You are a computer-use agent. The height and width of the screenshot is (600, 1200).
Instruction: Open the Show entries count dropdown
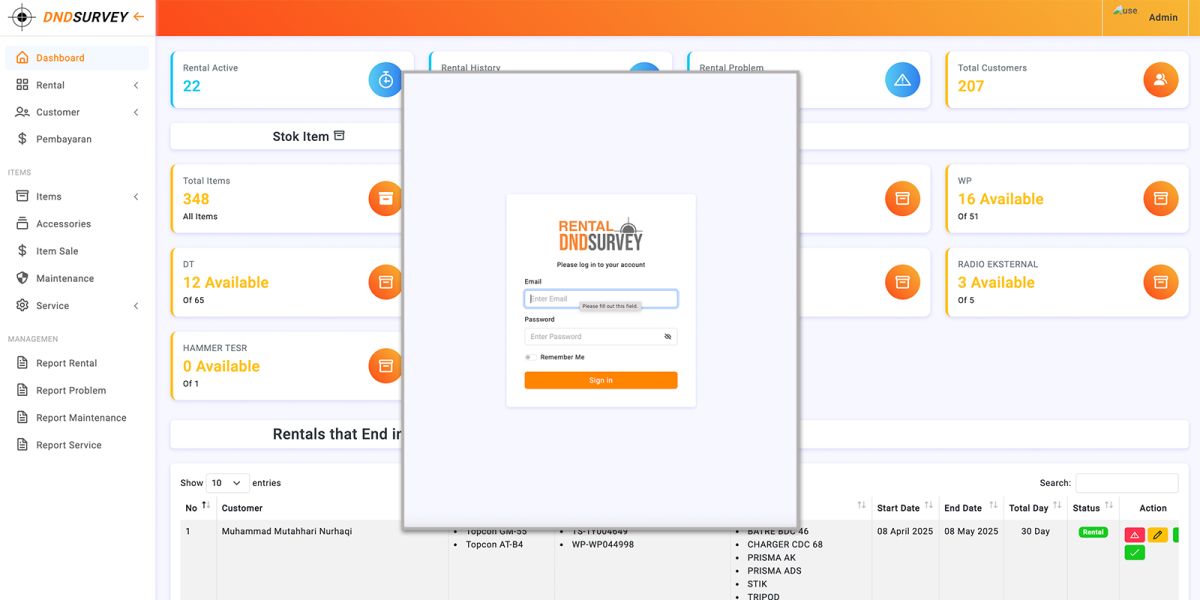click(227, 483)
